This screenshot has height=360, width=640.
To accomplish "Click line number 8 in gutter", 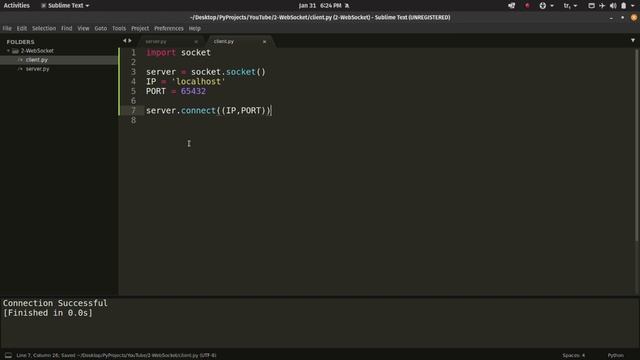I will (x=133, y=120).
